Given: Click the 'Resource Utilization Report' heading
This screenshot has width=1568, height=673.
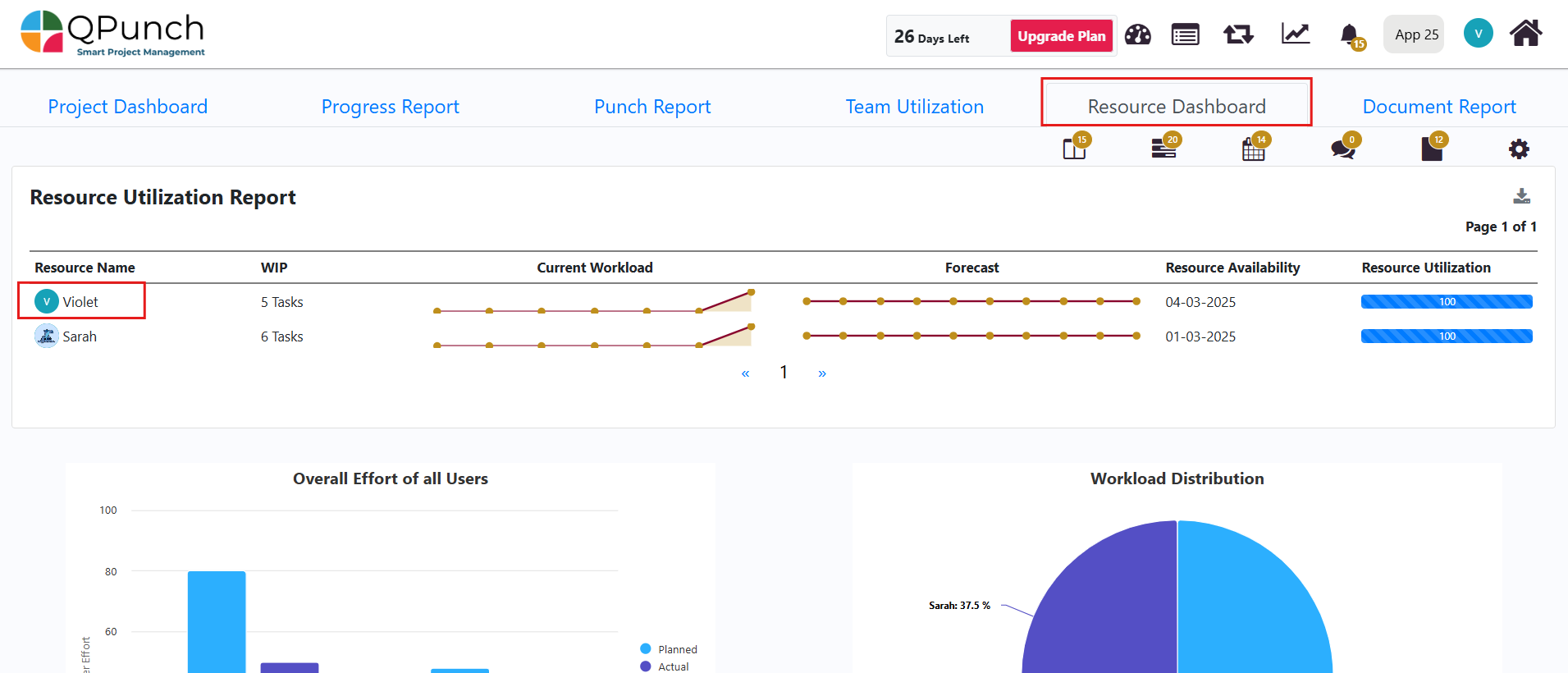Looking at the screenshot, I should click(x=162, y=197).
